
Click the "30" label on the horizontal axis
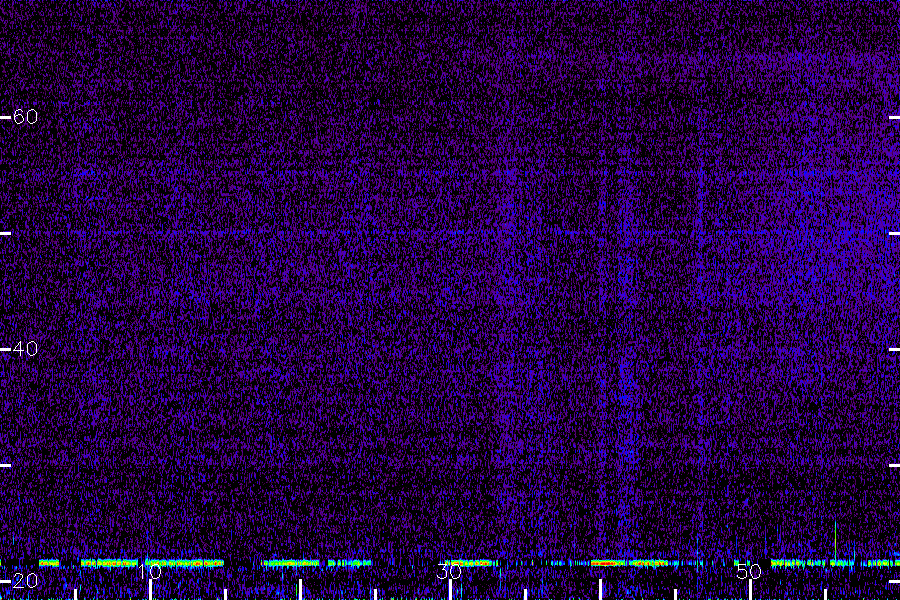[x=449, y=571]
